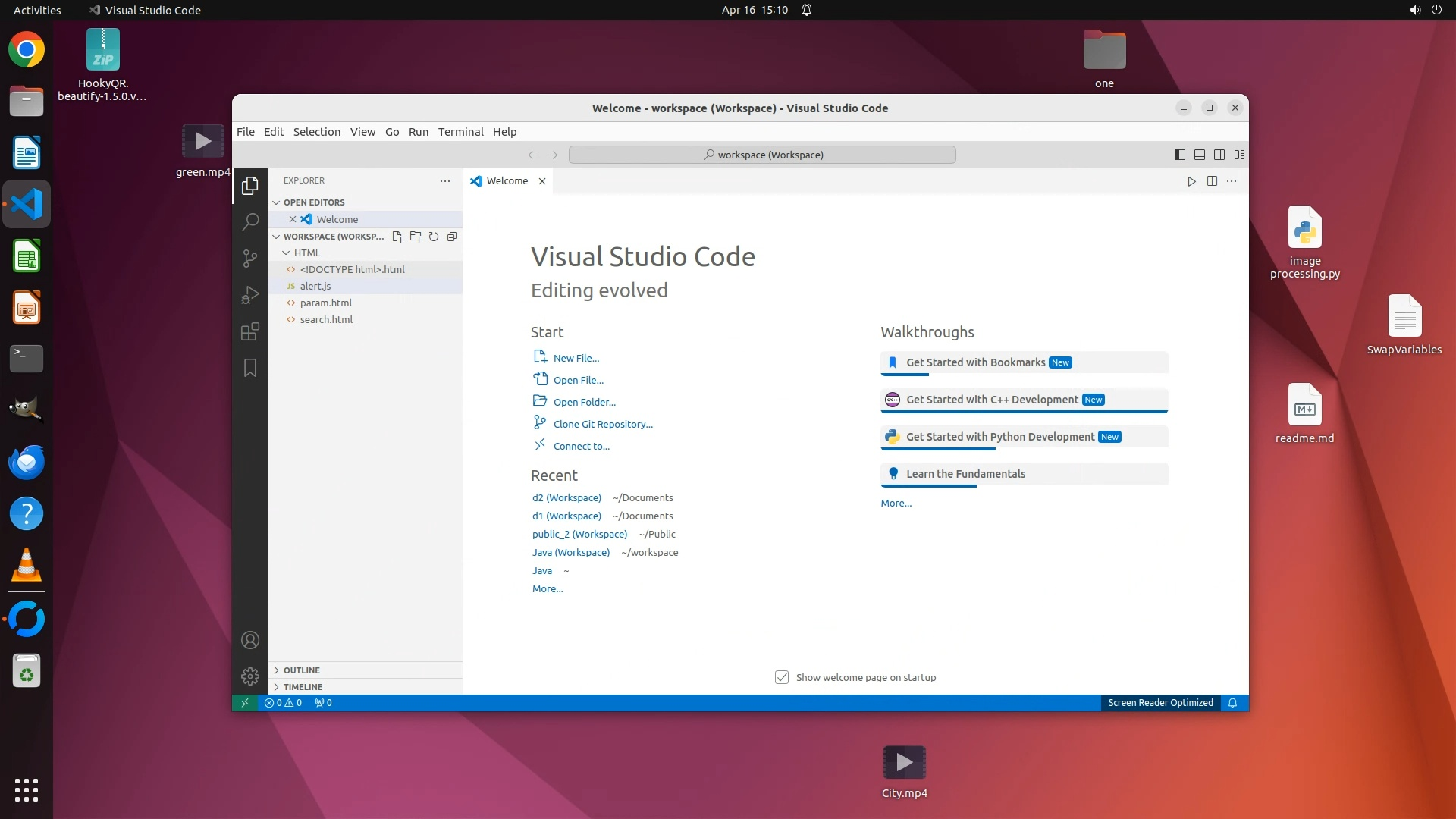The width and height of the screenshot is (1456, 819).
Task: Click the Refresh Explorer icon
Action: pos(434,237)
